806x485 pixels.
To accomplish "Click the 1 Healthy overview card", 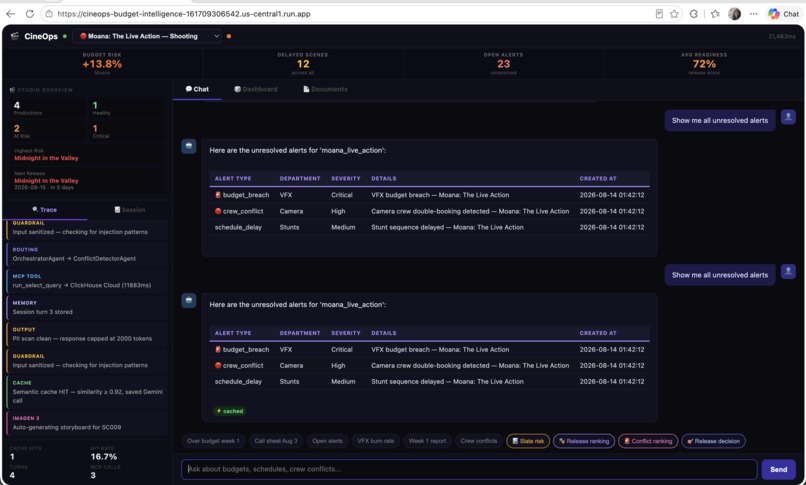I will pyautogui.click(x=126, y=108).
